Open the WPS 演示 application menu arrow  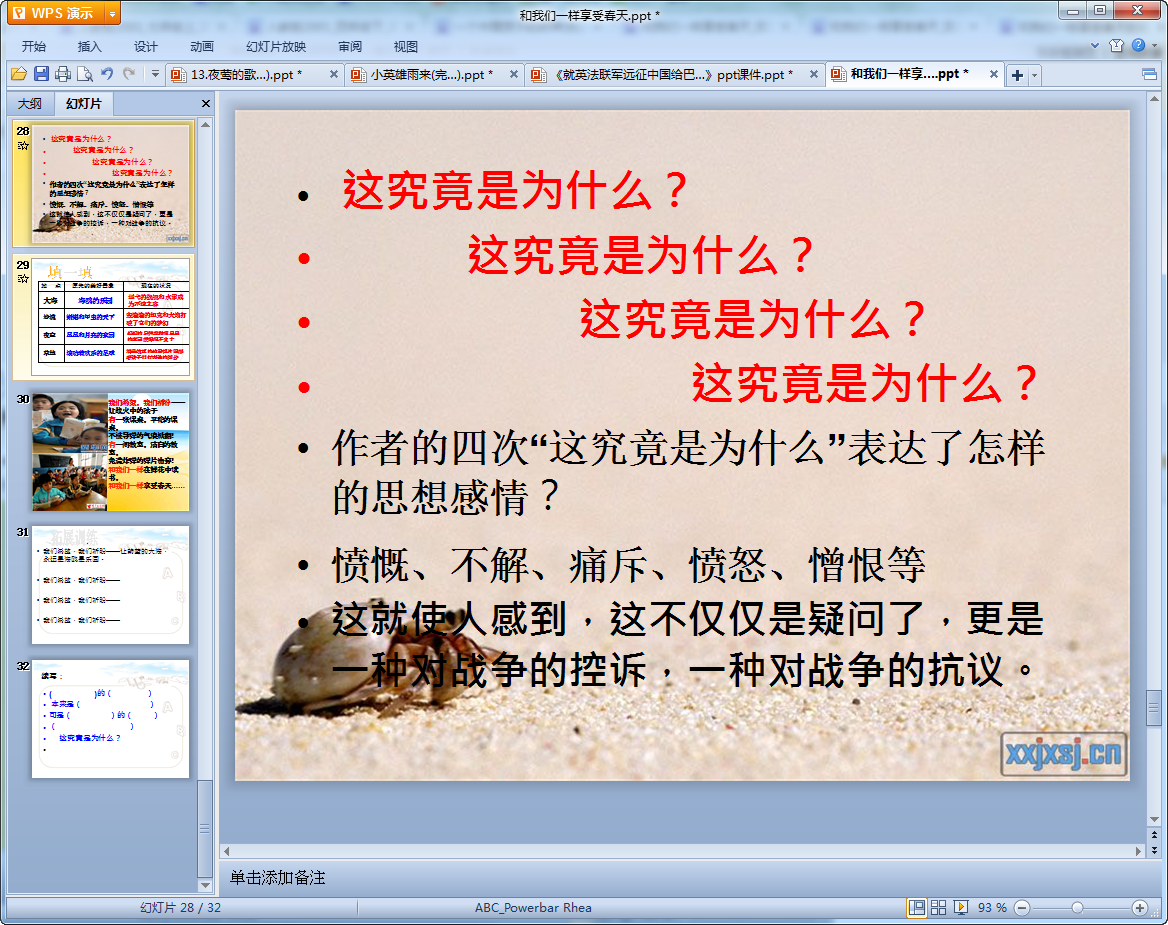[x=112, y=14]
